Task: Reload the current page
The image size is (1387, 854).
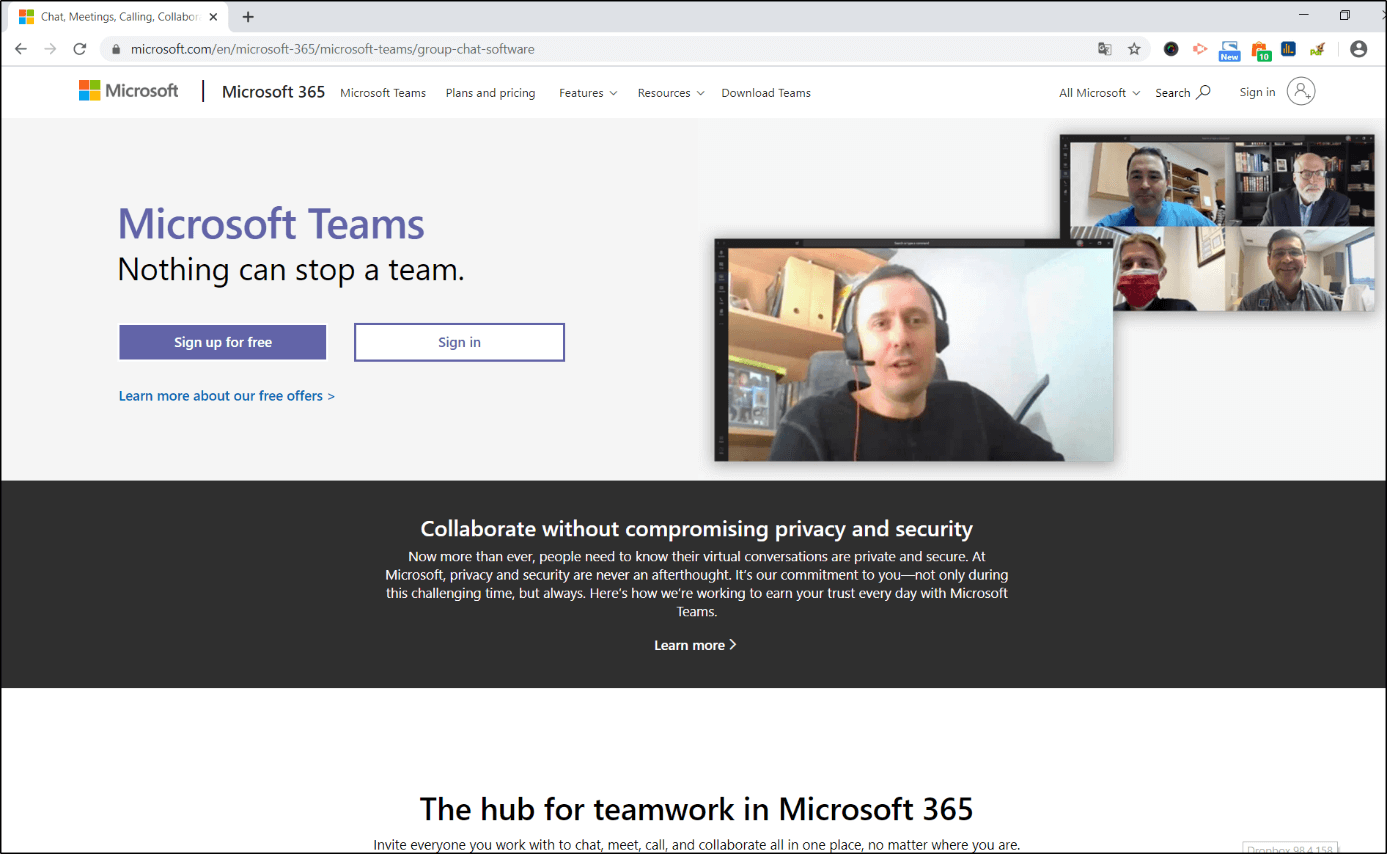Action: [80, 49]
